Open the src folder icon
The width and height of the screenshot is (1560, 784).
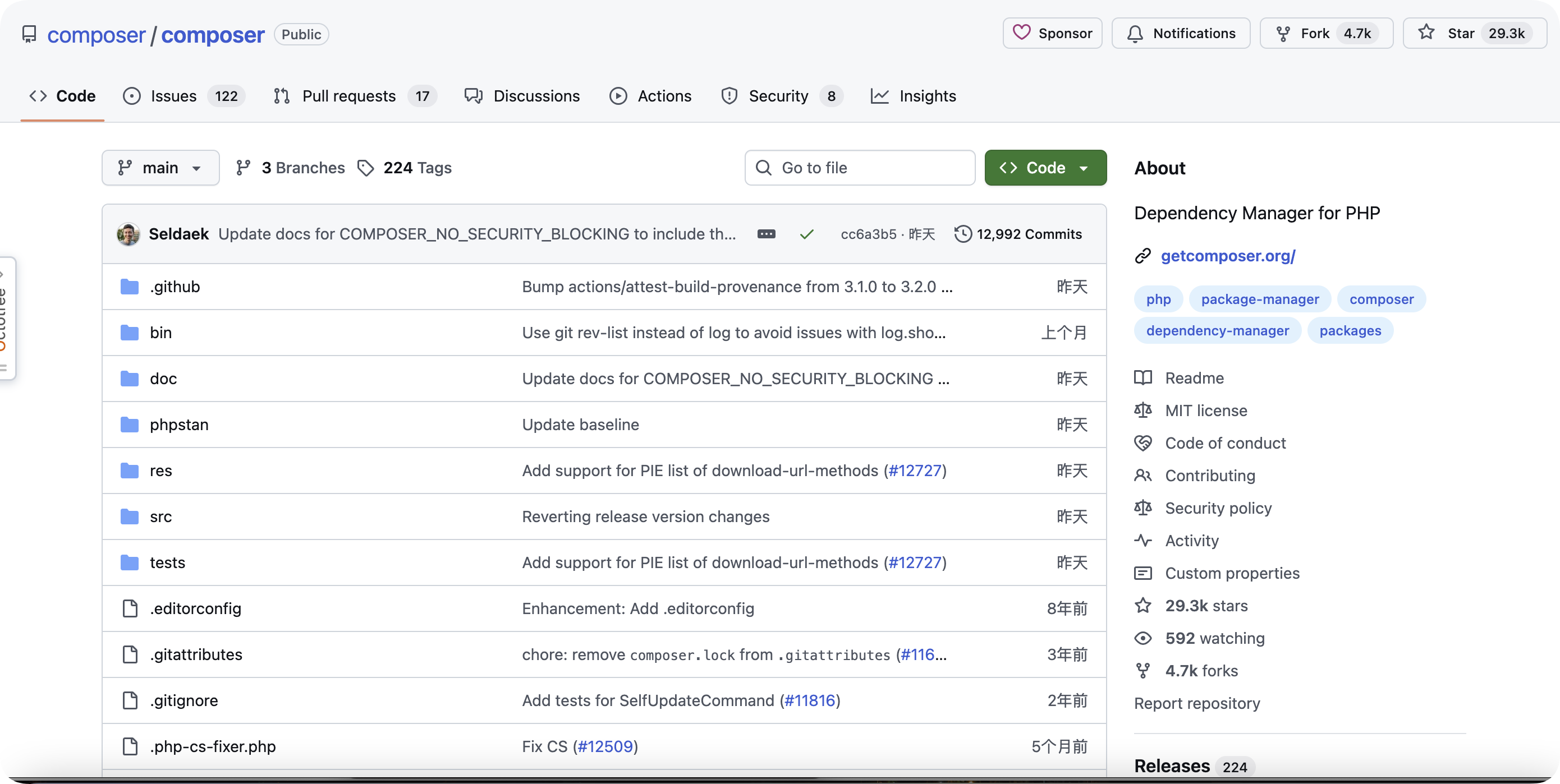point(129,516)
